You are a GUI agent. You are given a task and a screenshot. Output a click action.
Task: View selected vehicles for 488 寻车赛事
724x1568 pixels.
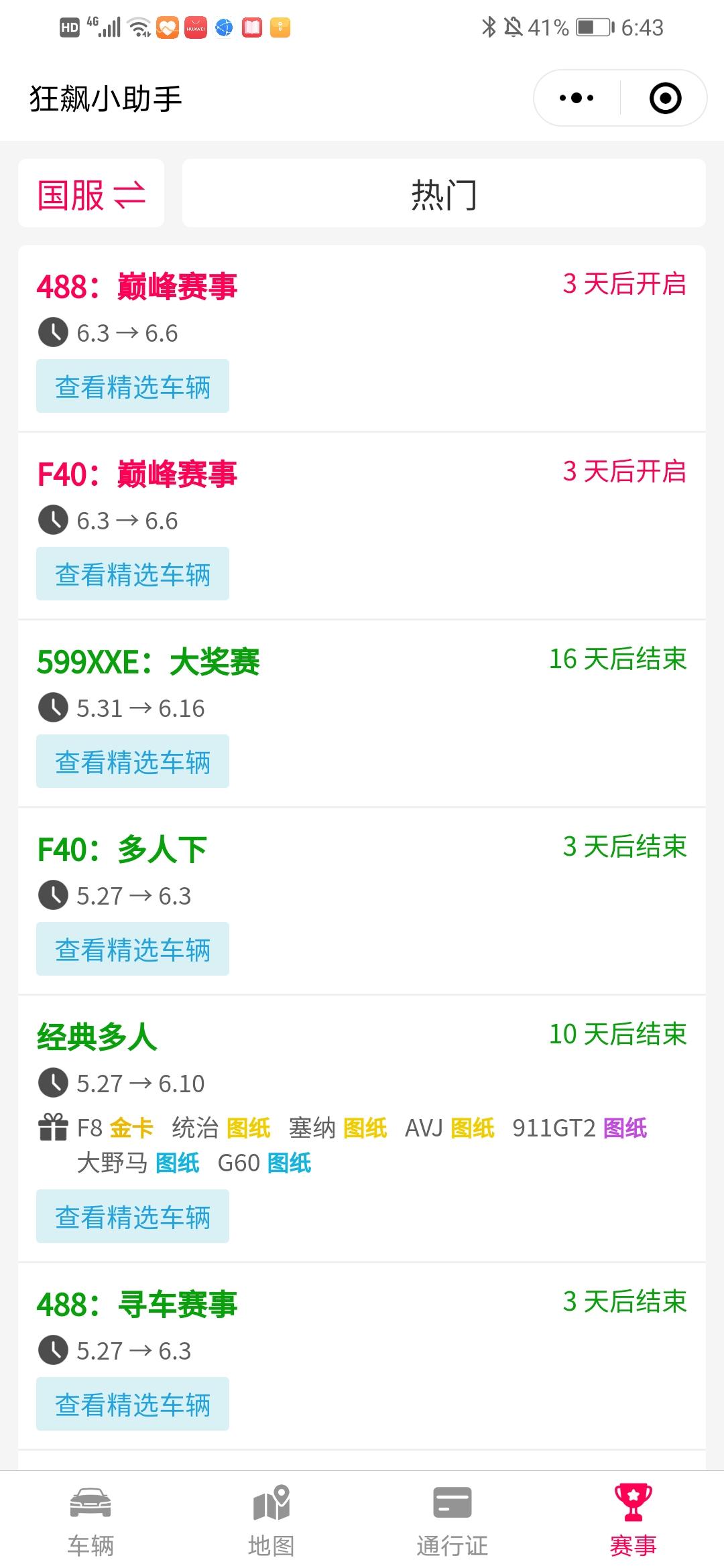point(133,1404)
